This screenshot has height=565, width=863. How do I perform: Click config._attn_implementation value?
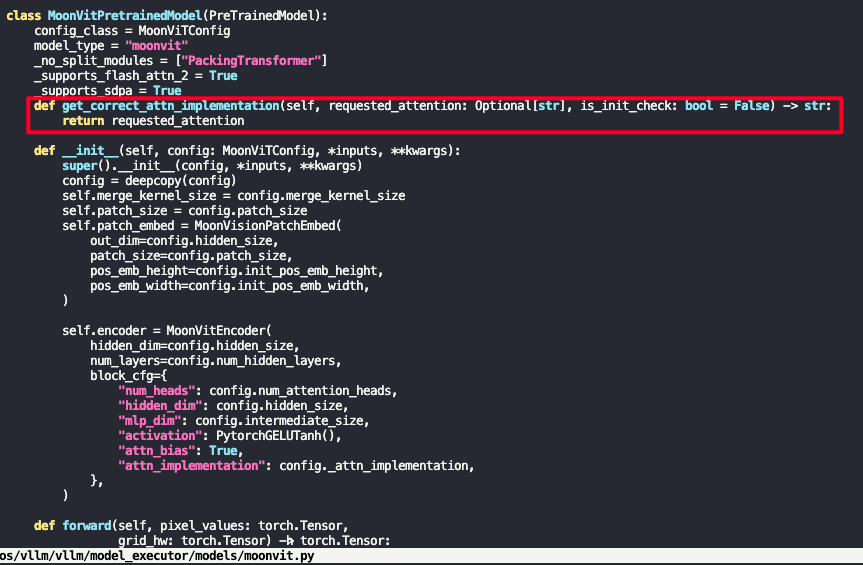(375, 465)
